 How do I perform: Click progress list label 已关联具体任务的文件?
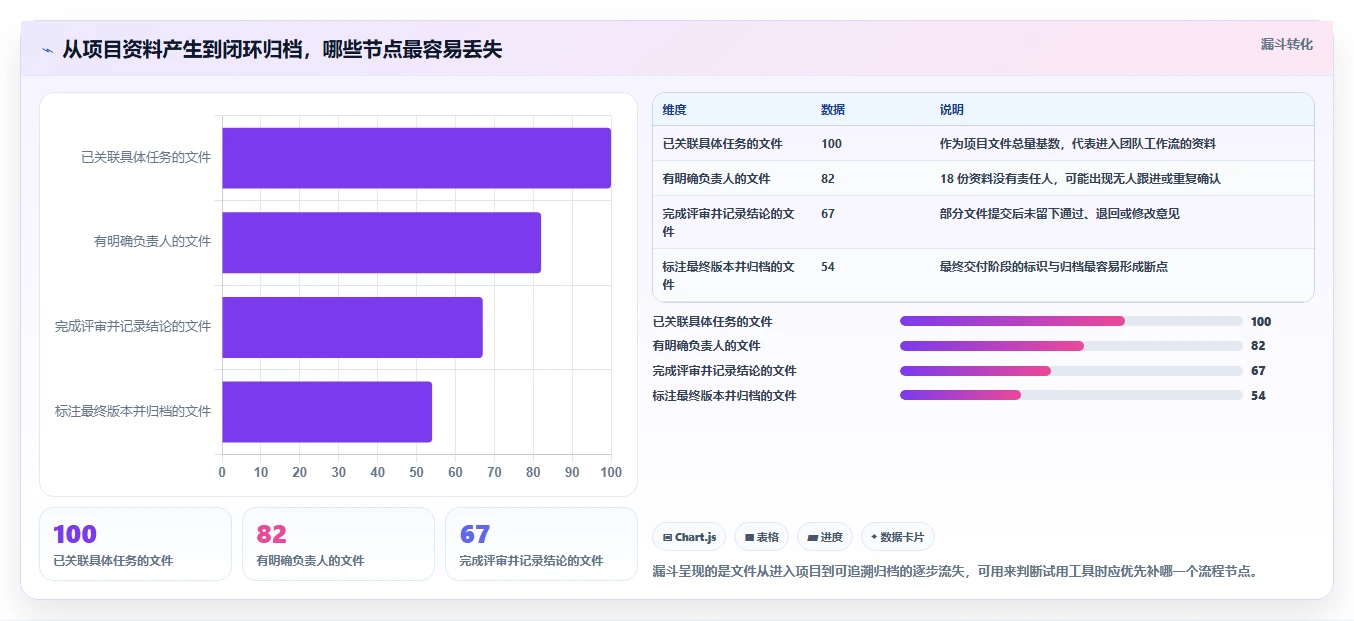coord(713,322)
